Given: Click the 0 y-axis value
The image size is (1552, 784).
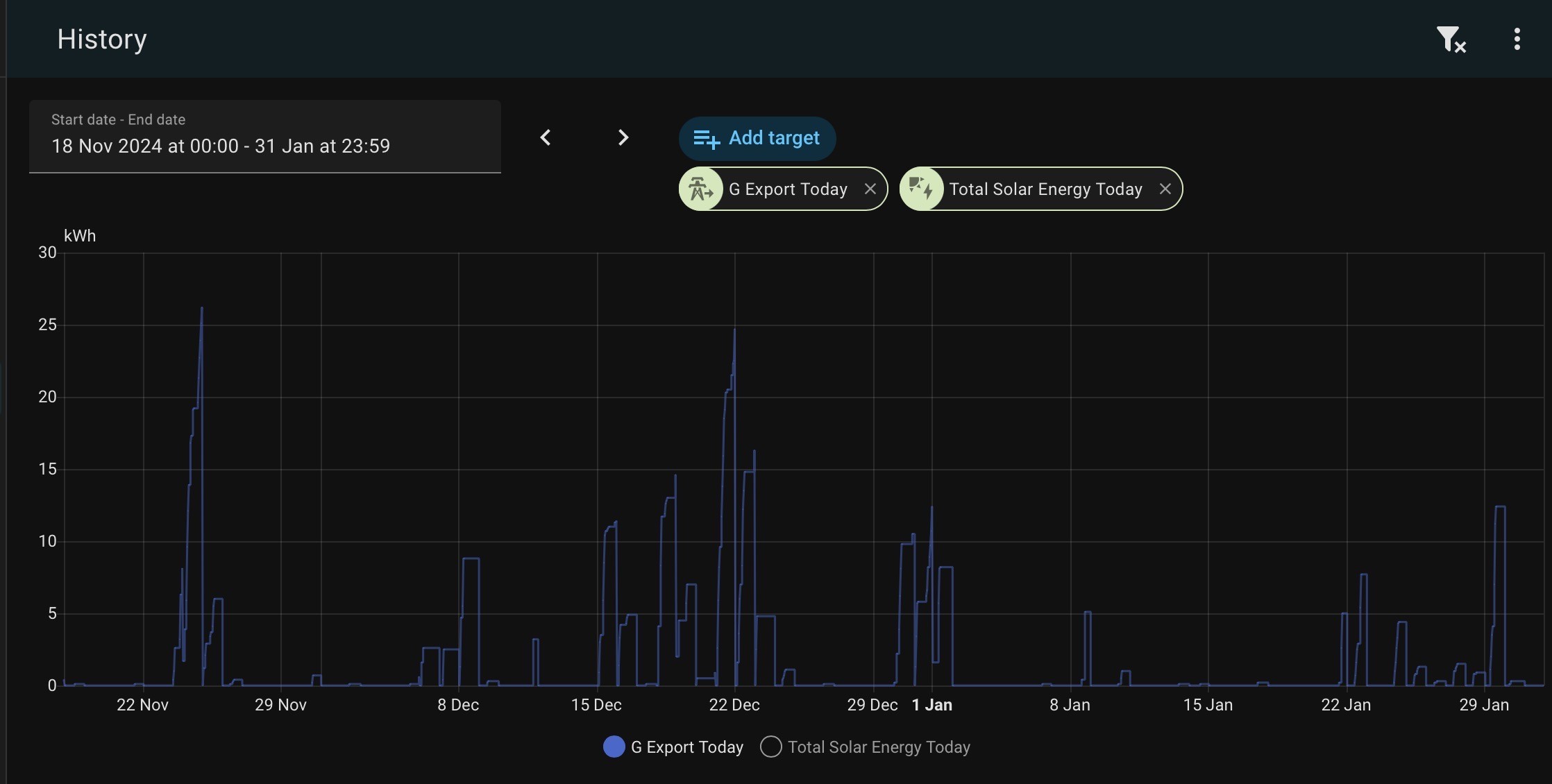Looking at the screenshot, I should pos(52,685).
